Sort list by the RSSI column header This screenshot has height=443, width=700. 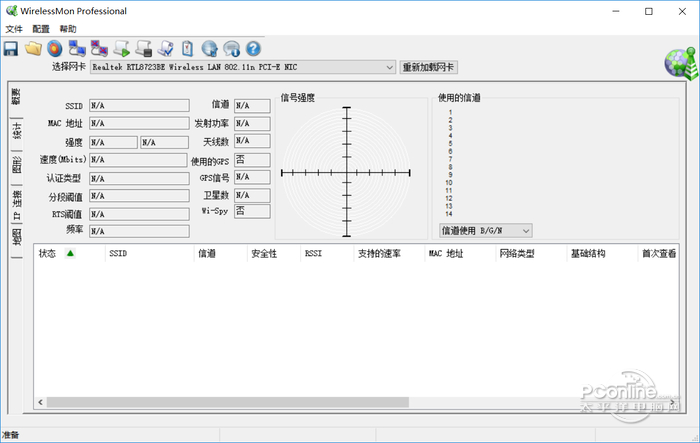coord(327,254)
